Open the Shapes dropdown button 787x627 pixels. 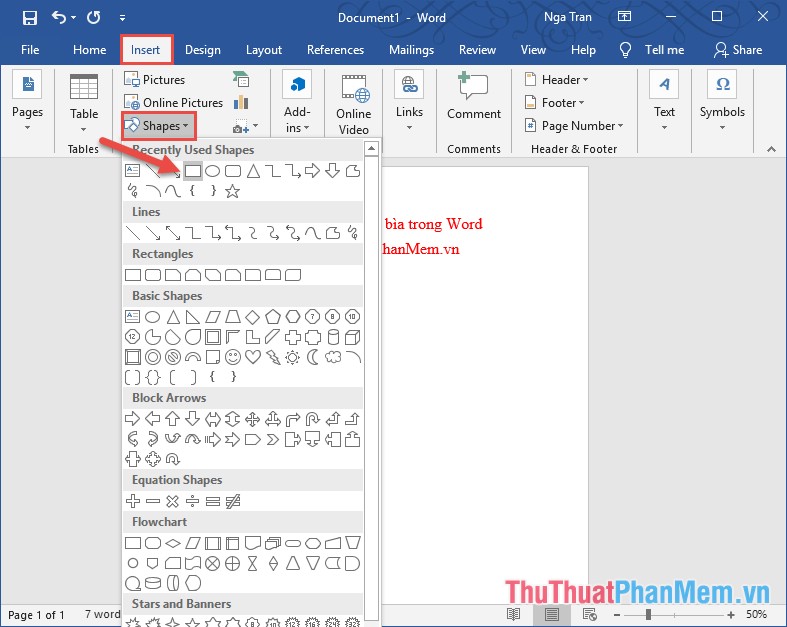(x=158, y=126)
